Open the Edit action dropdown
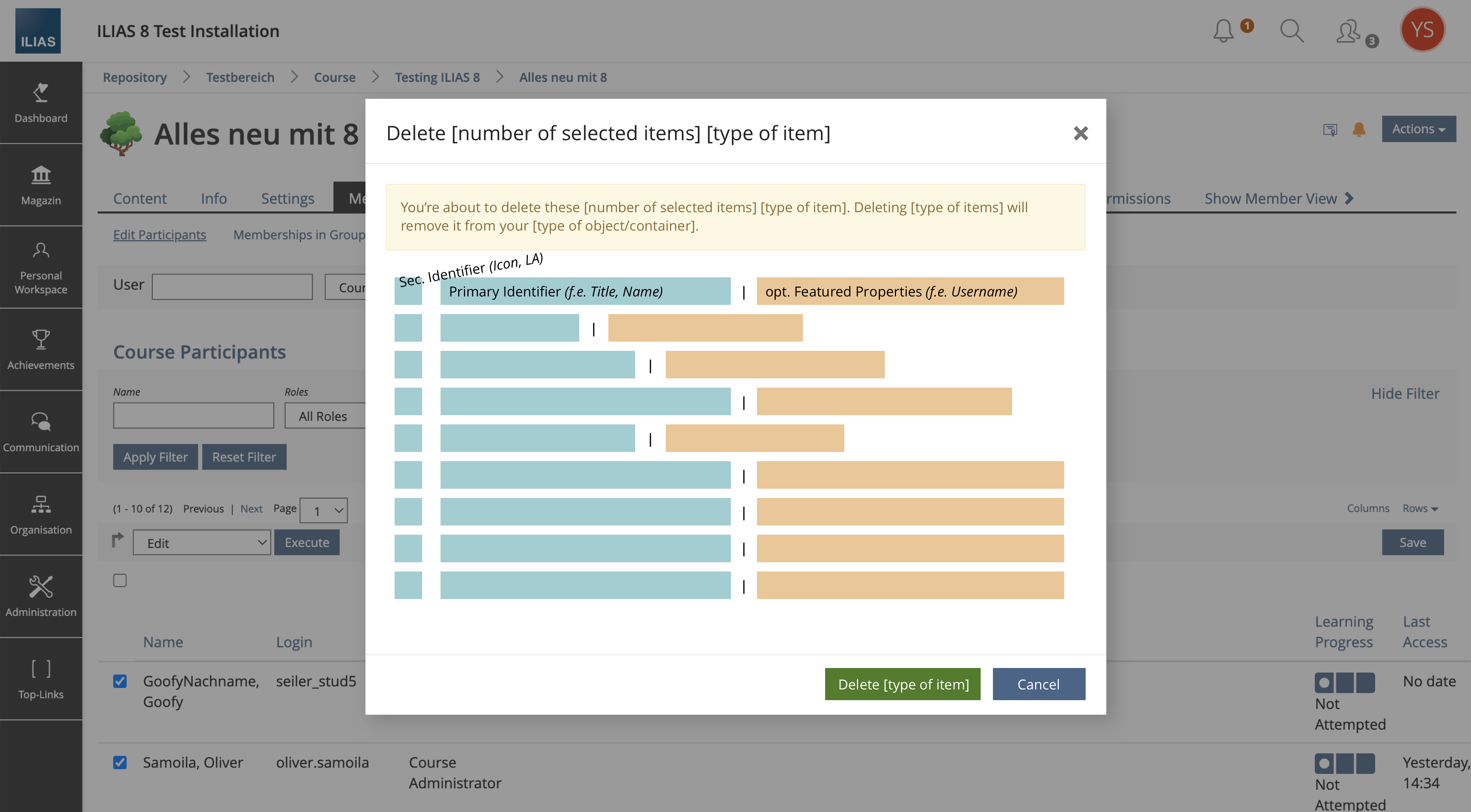Image resolution: width=1471 pixels, height=812 pixels. 201,542
